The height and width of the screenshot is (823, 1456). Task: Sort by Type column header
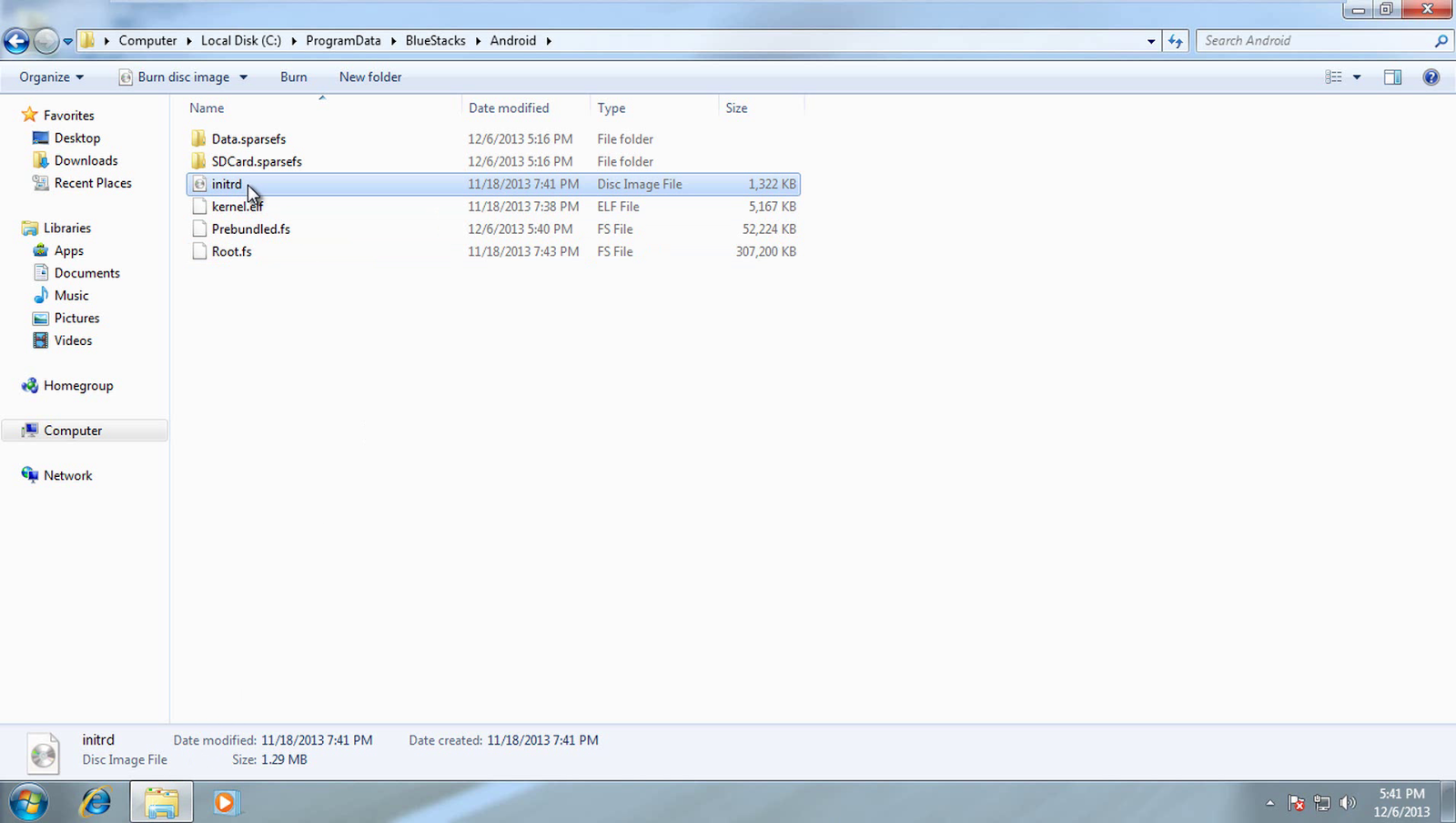pyautogui.click(x=654, y=108)
